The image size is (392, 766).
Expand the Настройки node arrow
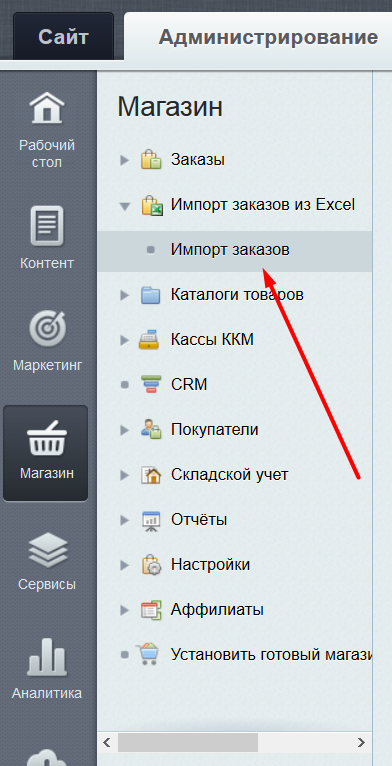click(125, 565)
